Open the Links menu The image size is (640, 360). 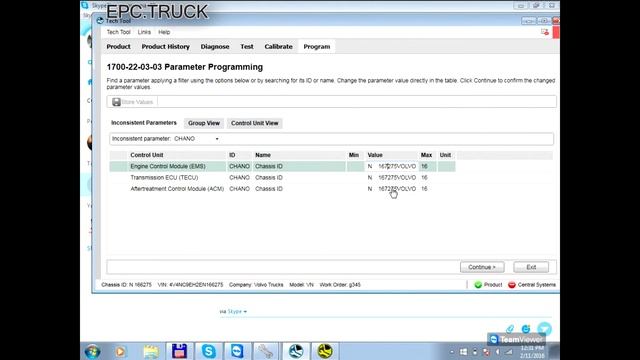point(144,32)
